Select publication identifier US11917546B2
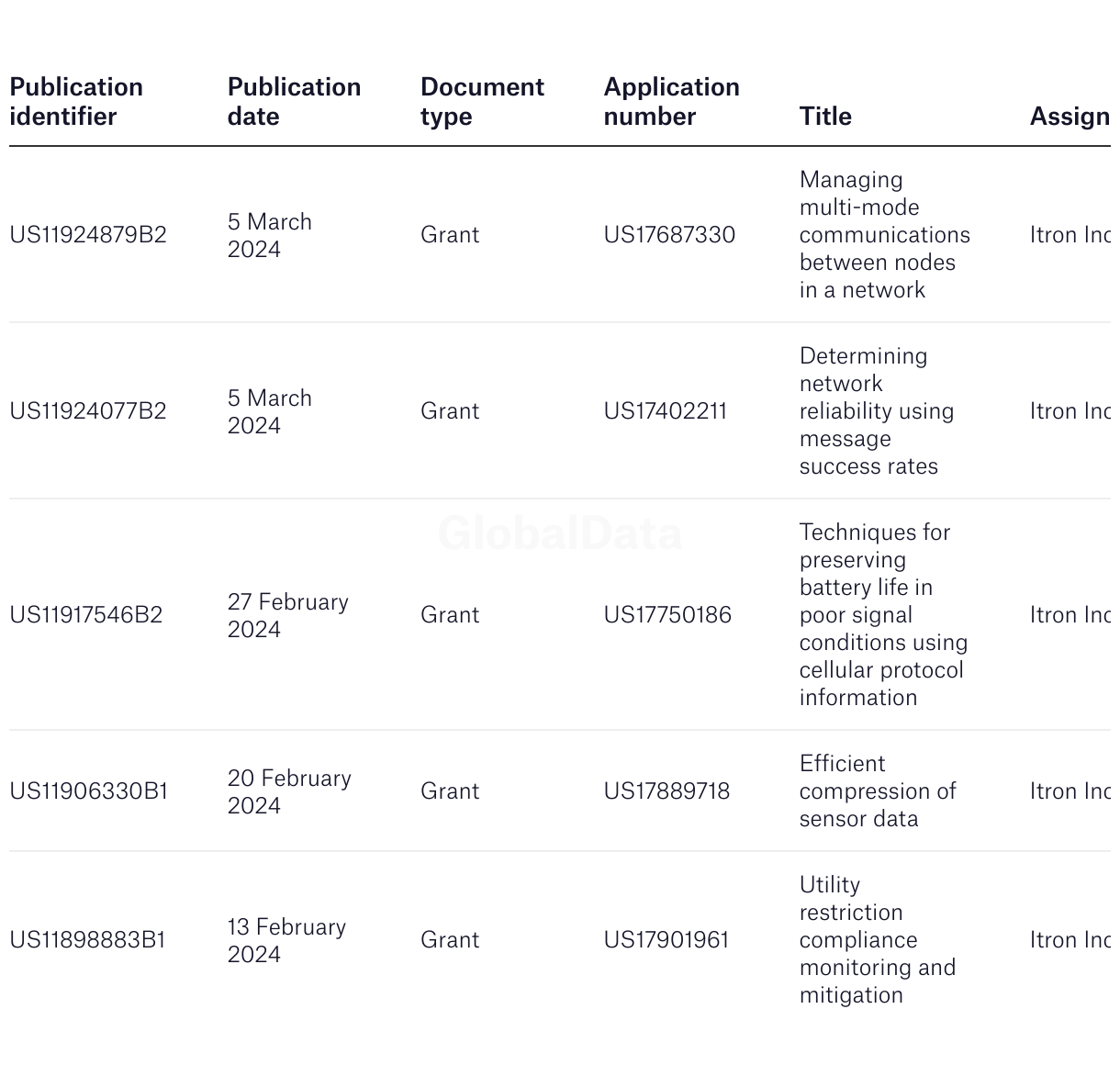Screen dimensions: 1120x1065 (x=86, y=615)
